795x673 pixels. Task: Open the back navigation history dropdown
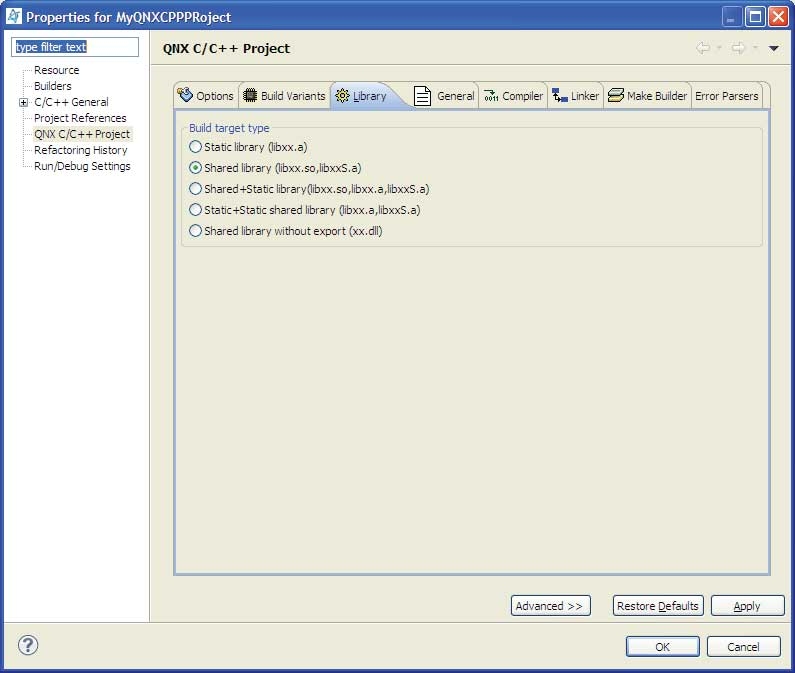pos(718,48)
